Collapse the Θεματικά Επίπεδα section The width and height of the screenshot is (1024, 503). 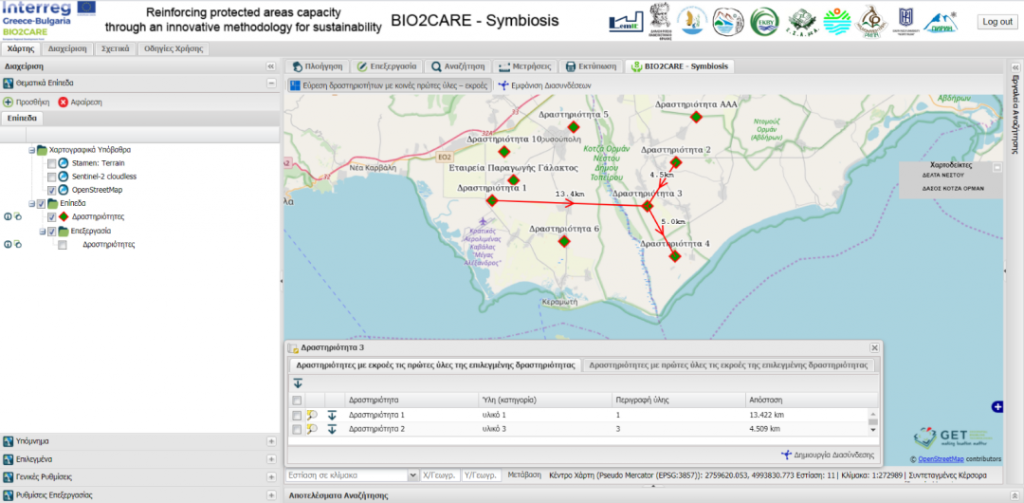pos(271,84)
